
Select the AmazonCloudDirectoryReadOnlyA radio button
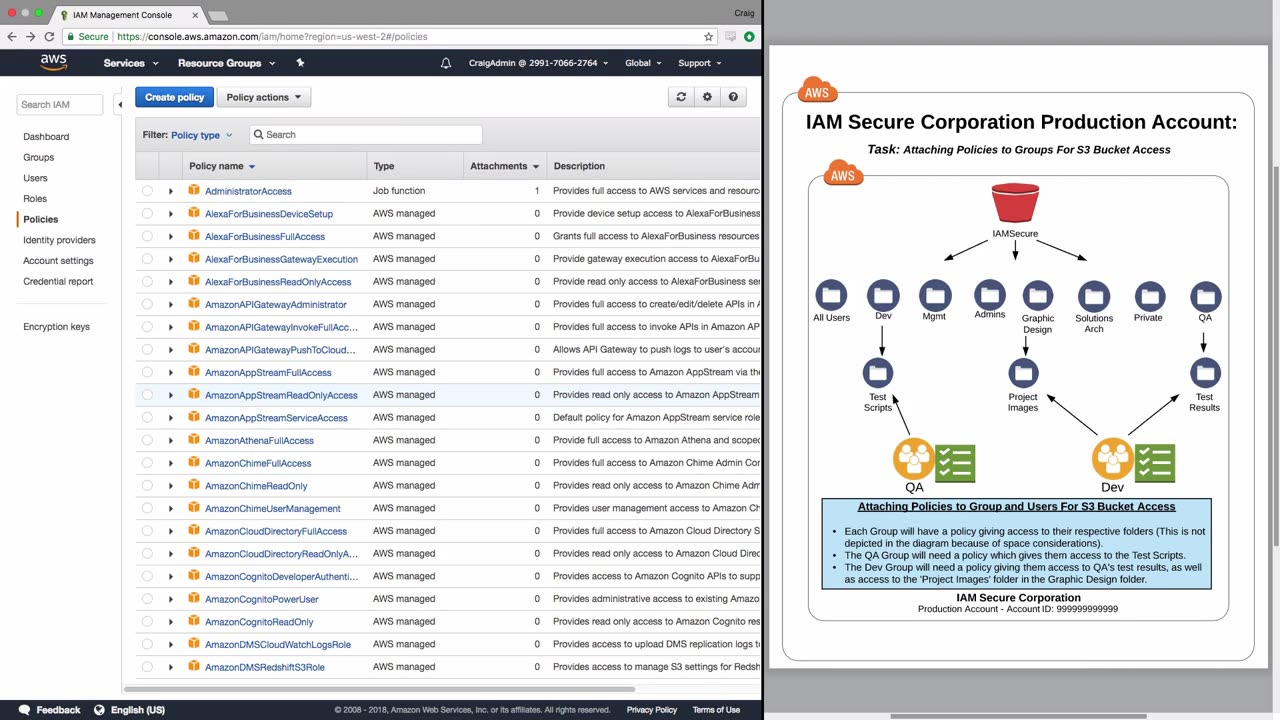(147, 554)
